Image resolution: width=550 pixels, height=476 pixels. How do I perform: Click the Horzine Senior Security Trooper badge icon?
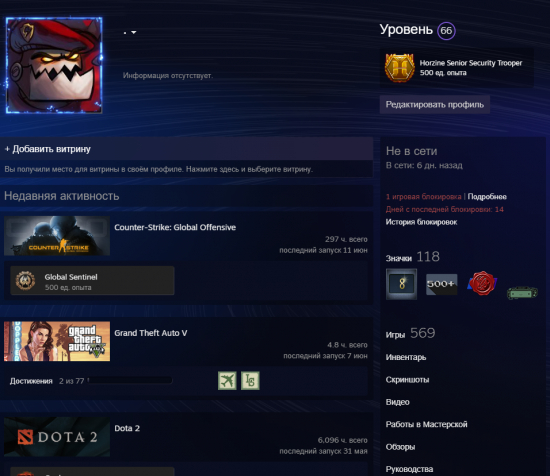tap(399, 68)
